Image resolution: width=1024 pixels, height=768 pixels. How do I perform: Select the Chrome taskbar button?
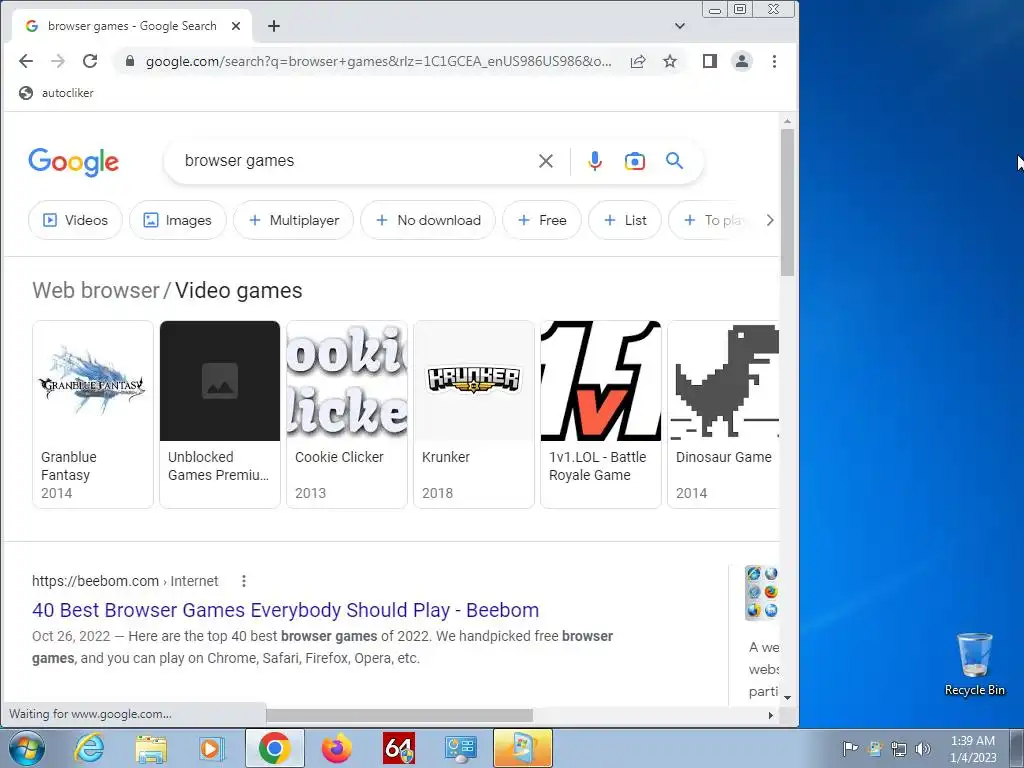coord(274,748)
